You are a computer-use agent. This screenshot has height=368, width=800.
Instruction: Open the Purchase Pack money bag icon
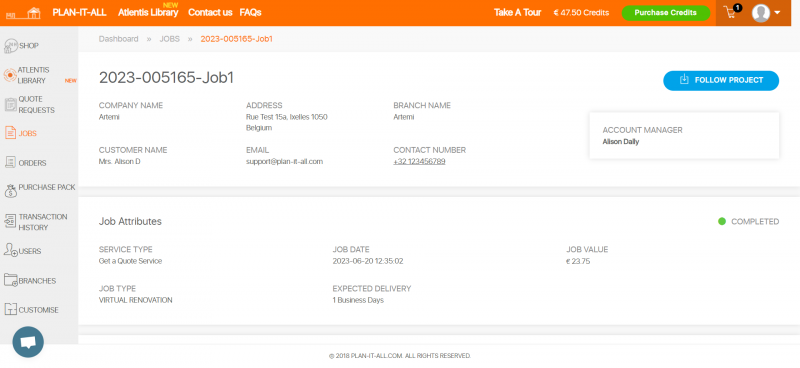(11, 191)
